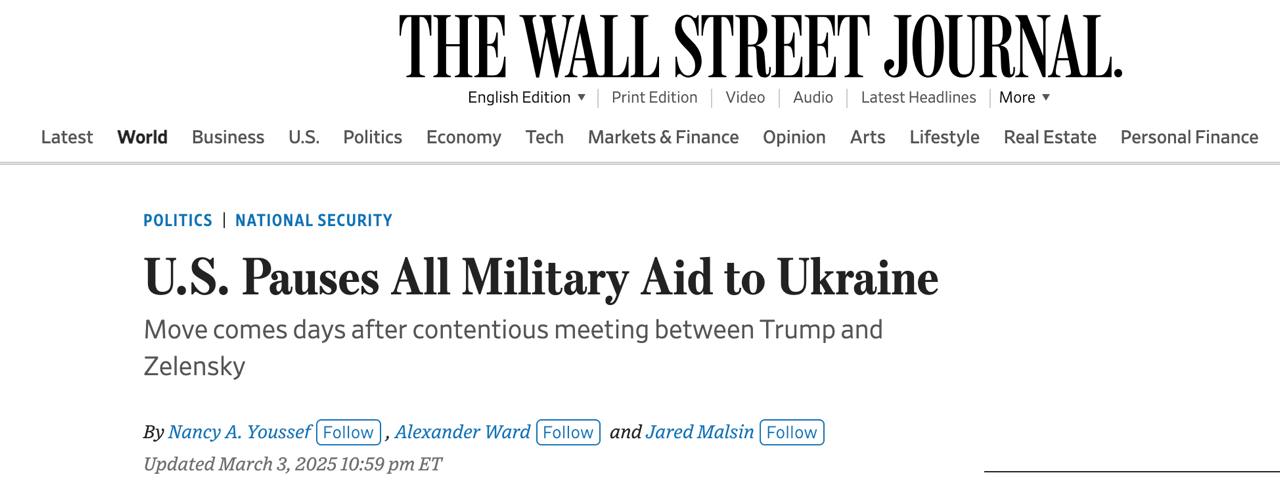Click The Wall Street Journal logo
1280x489 pixels.
pyautogui.click(x=760, y=47)
